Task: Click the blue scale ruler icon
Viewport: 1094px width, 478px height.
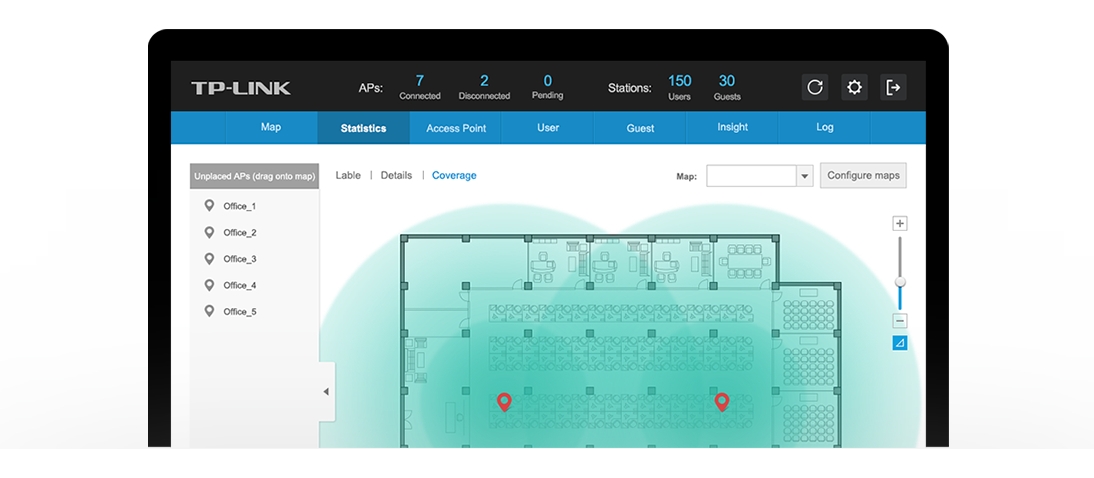Action: (900, 343)
